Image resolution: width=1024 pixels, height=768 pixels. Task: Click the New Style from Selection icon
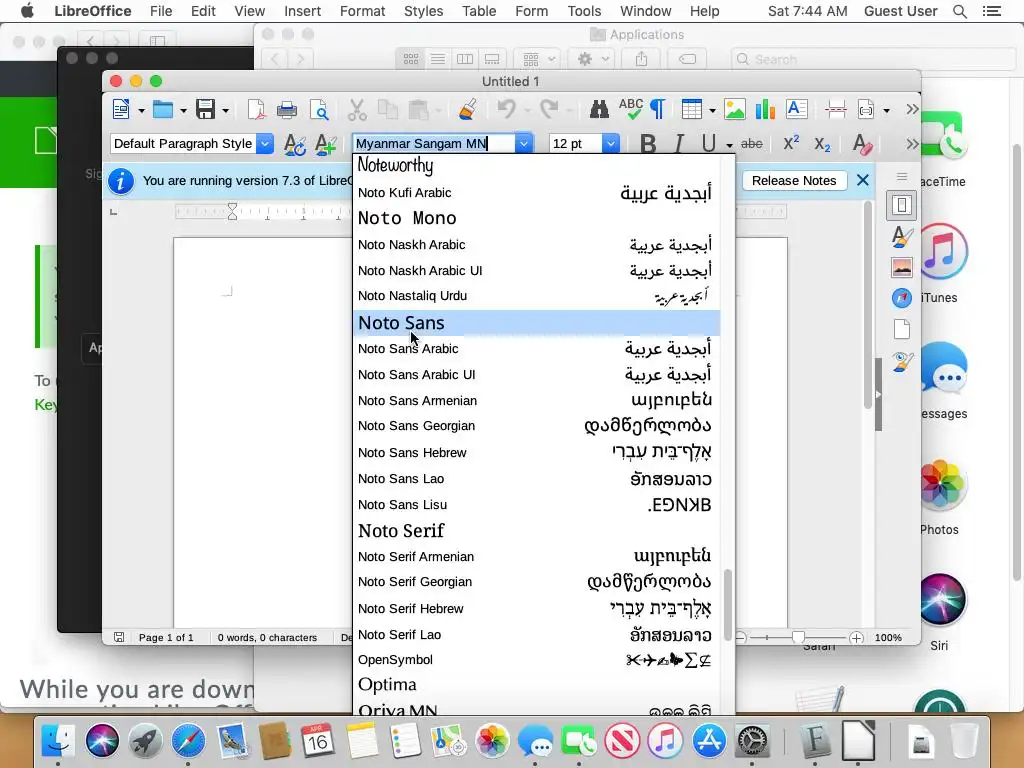click(325, 144)
